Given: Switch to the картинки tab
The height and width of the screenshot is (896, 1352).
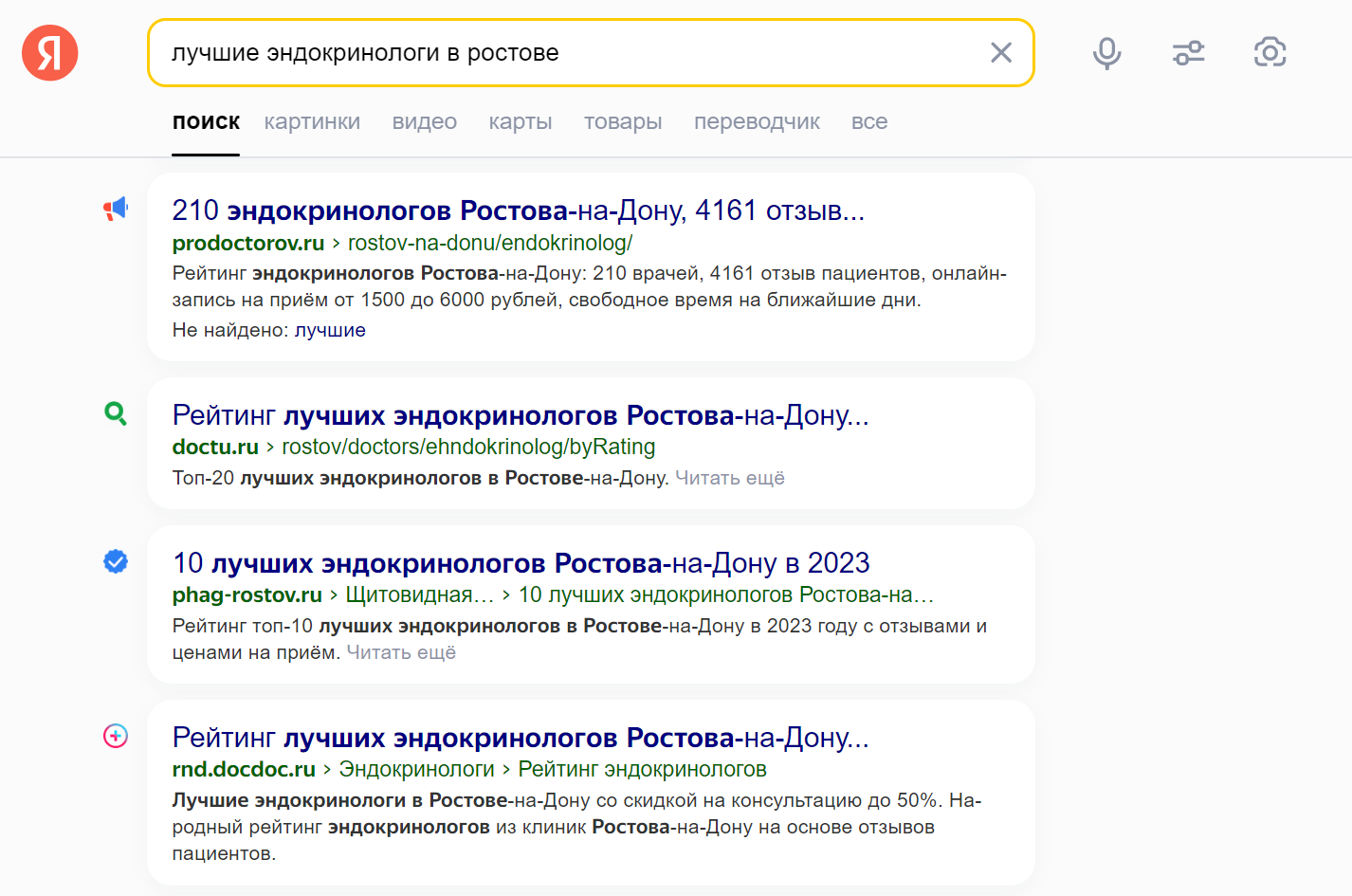Looking at the screenshot, I should coord(312,122).
